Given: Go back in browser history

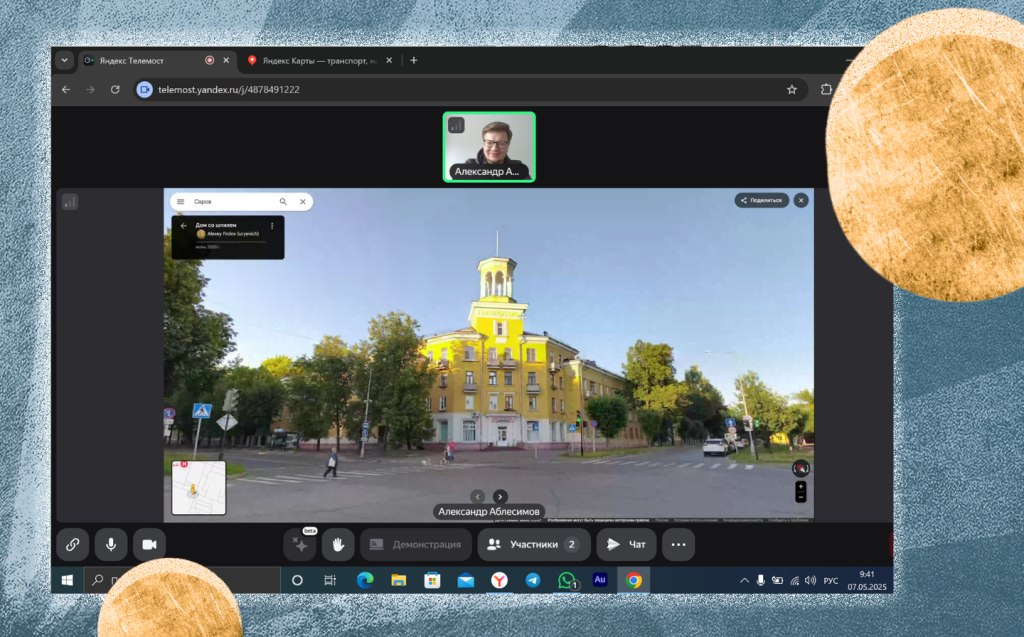Looking at the screenshot, I should click(66, 90).
